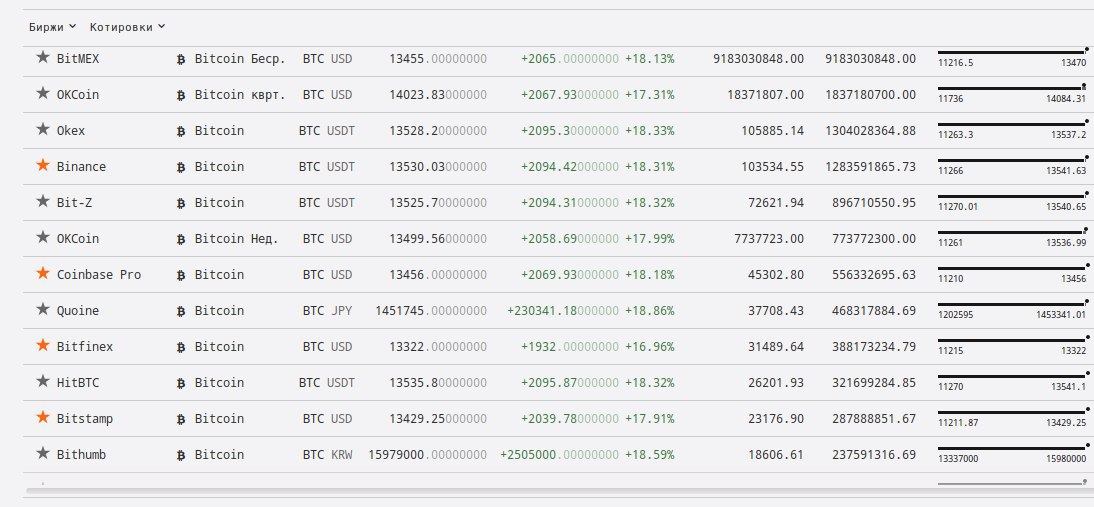Click the Binance price range bar
Viewport: 1094px width, 507px height.
click(1011, 160)
